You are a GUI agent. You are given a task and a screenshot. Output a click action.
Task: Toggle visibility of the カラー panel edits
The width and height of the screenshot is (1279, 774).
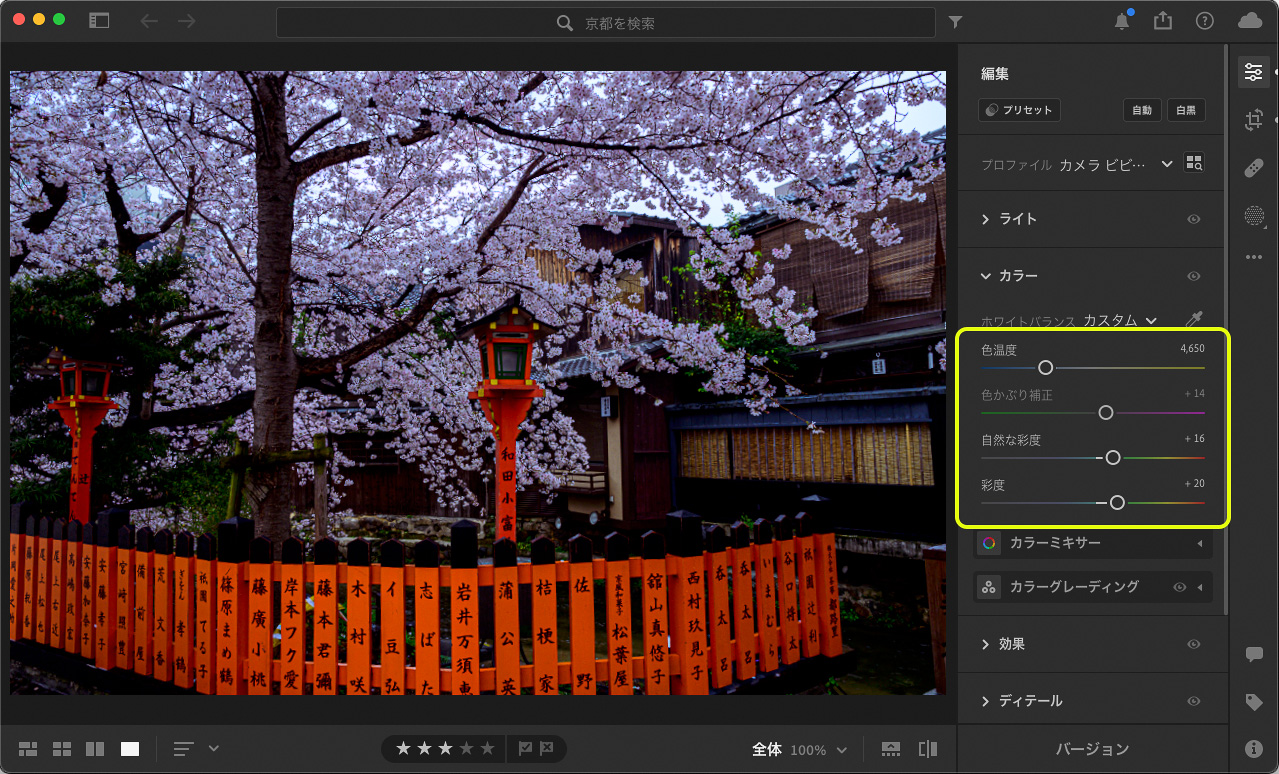tap(1194, 276)
